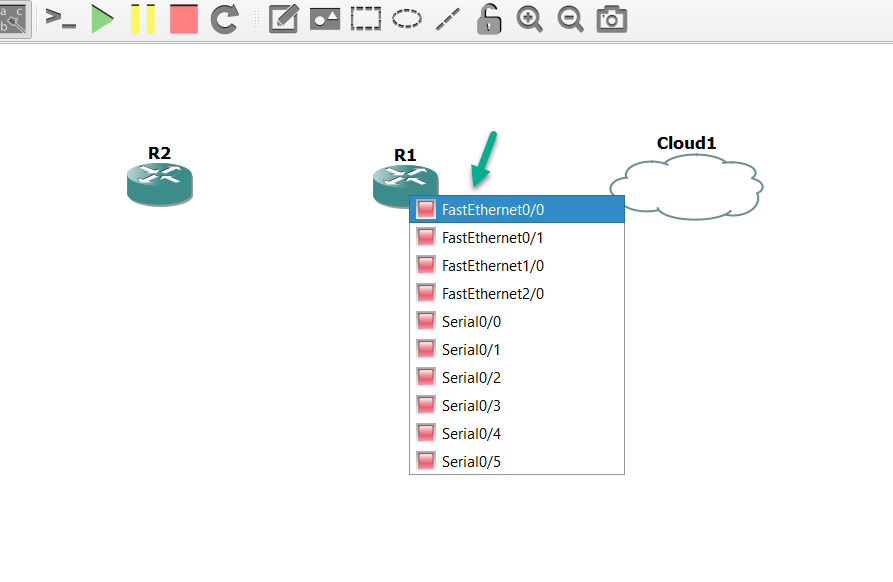893x582 pixels.
Task: Choose Serial0/4 interface
Action: [x=517, y=433]
